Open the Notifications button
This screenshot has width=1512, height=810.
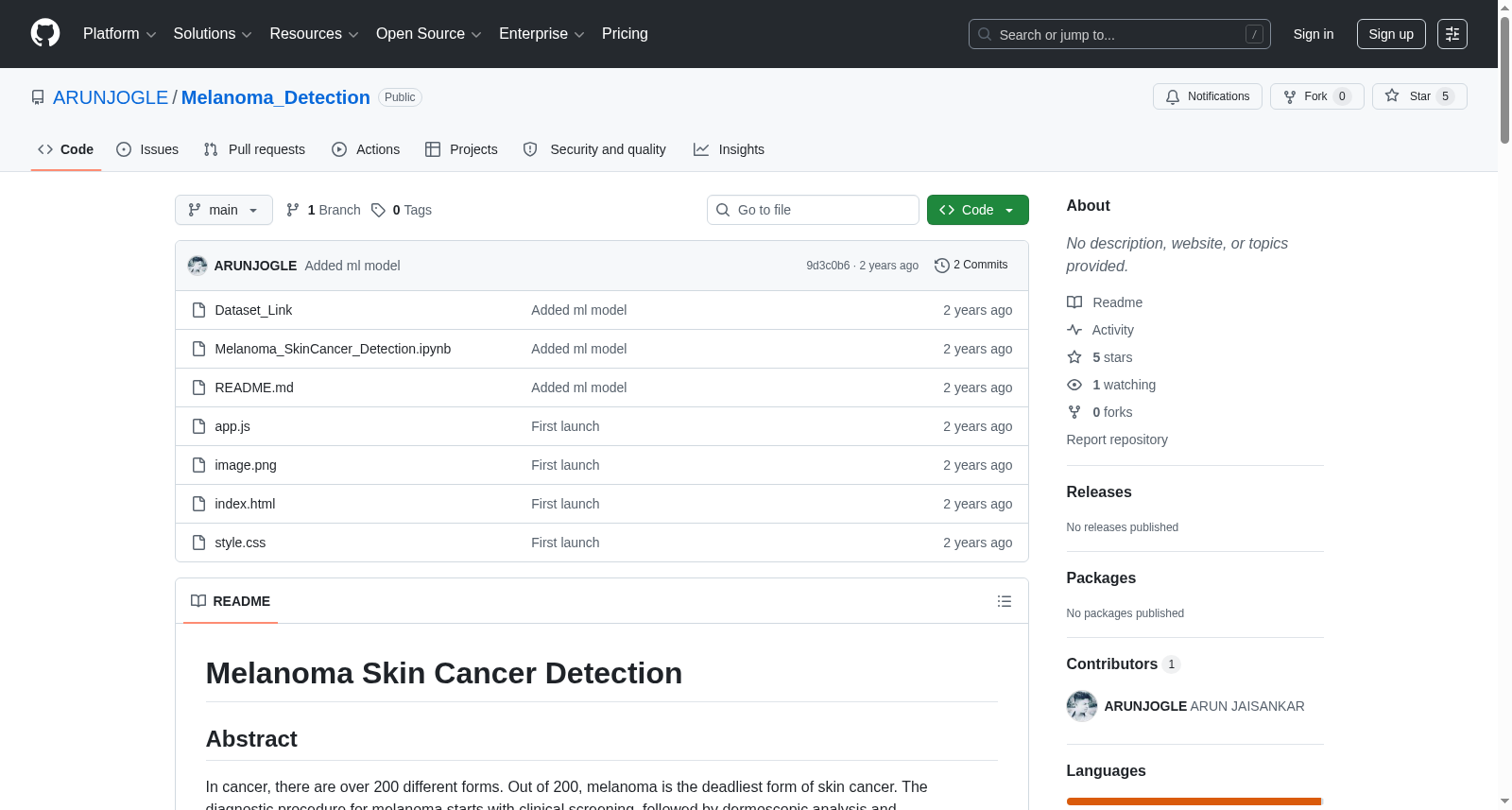pyautogui.click(x=1208, y=96)
